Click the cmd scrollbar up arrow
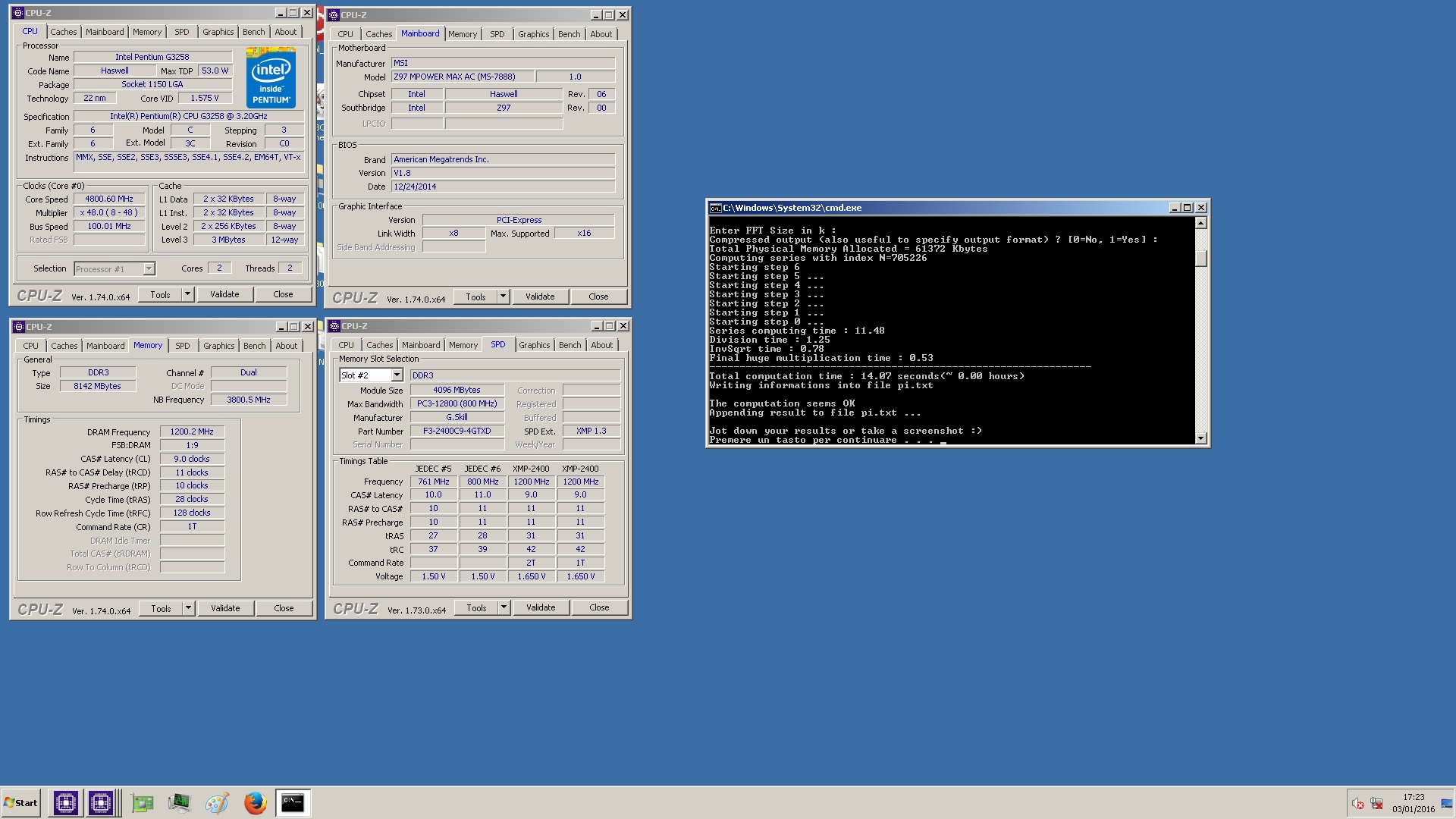Image resolution: width=1456 pixels, height=819 pixels. pos(1201,223)
